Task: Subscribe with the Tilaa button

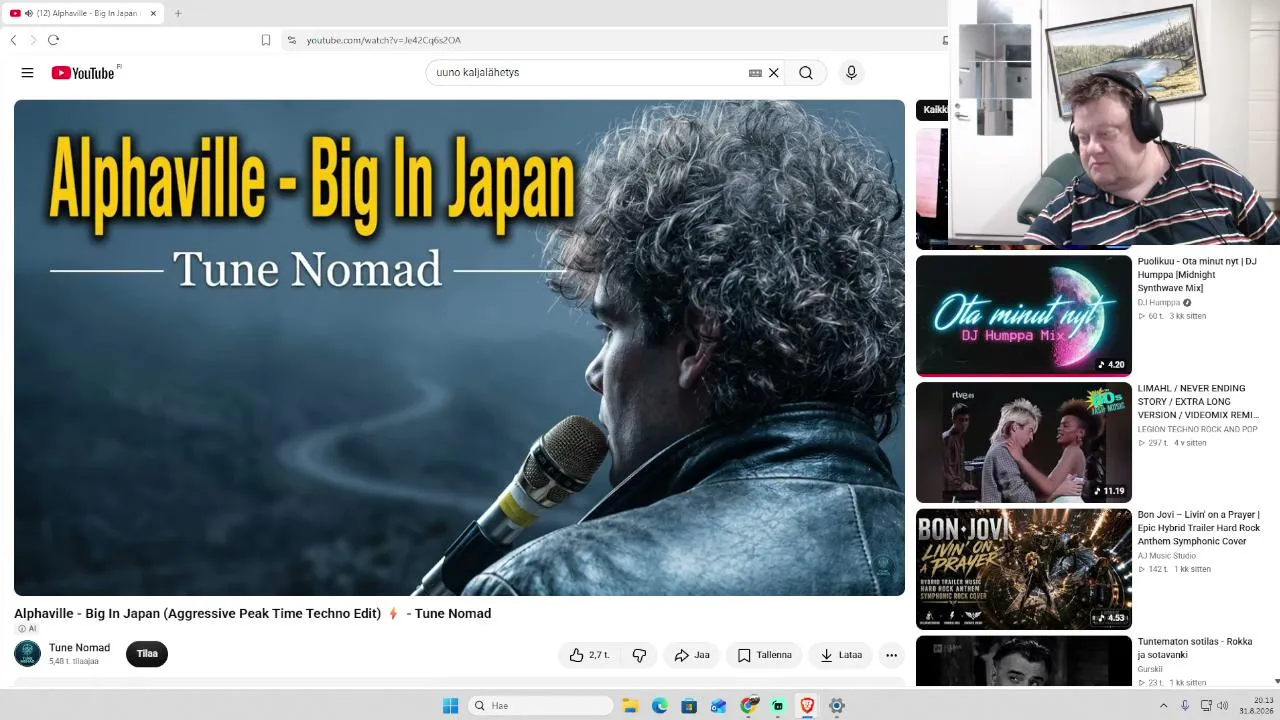Action: pyautogui.click(x=147, y=654)
